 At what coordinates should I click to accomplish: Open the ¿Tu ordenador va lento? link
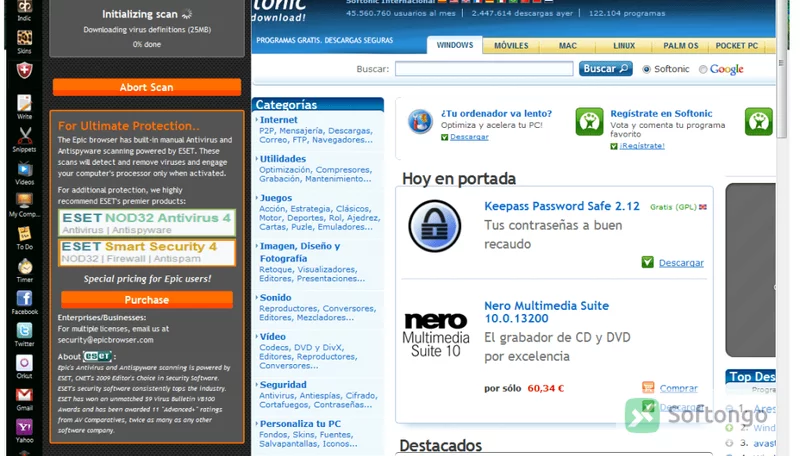point(496,113)
